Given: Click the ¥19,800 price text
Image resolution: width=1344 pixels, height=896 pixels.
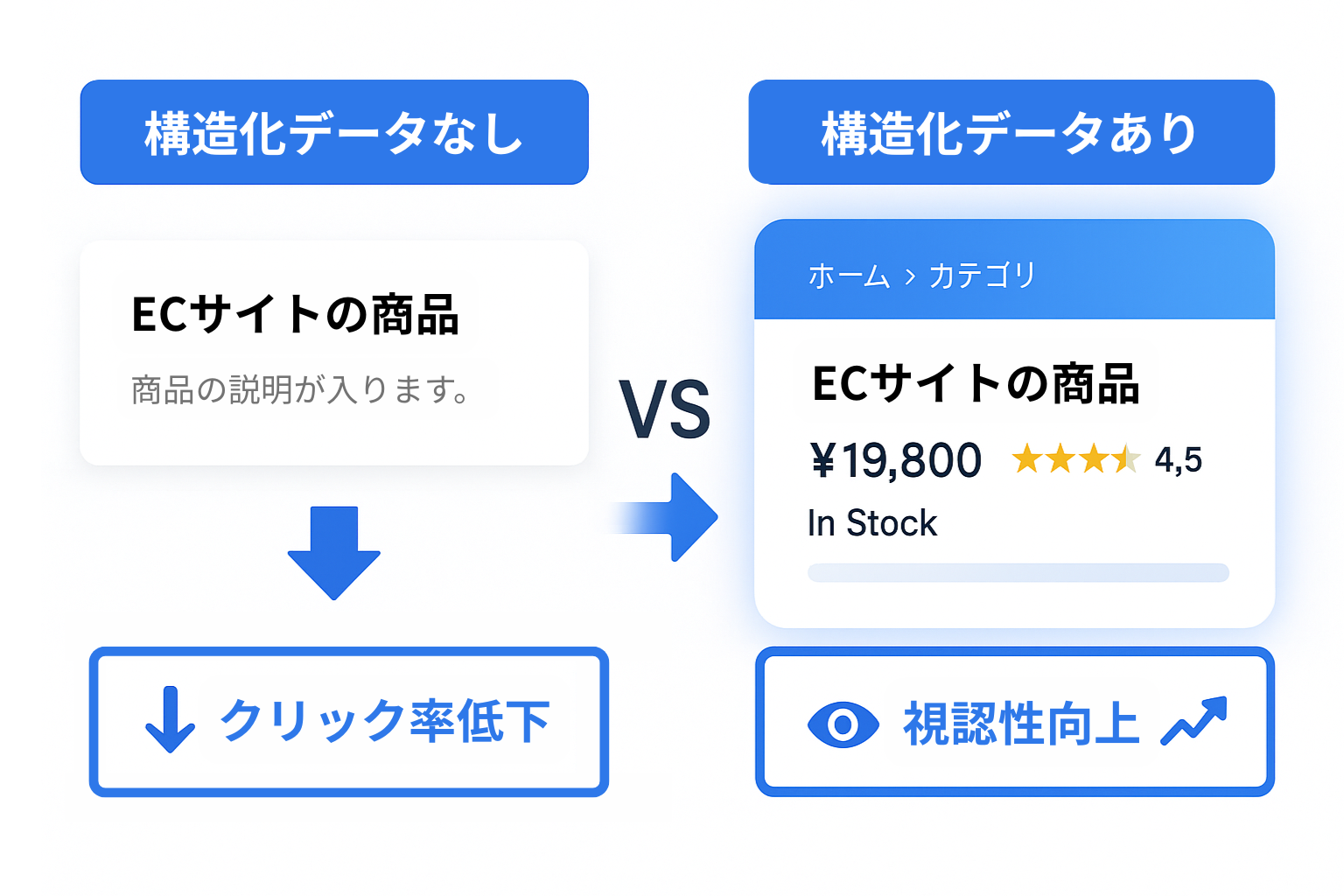Looking at the screenshot, I should pos(896,460).
